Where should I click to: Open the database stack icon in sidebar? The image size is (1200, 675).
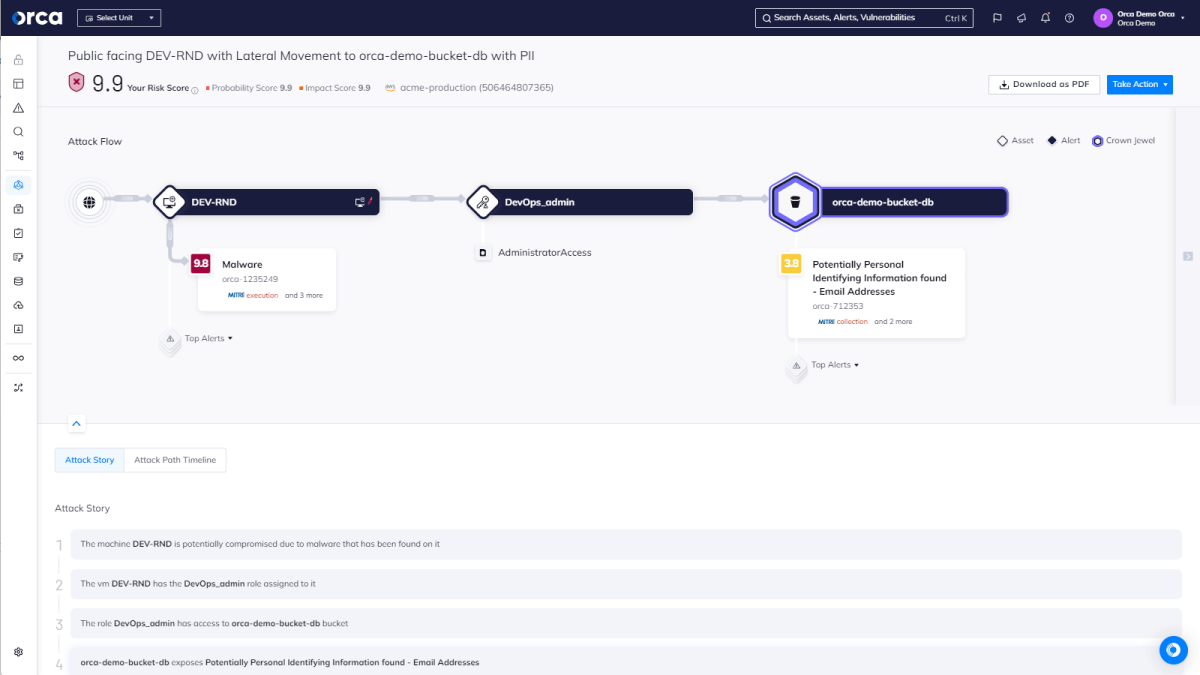coord(18,281)
